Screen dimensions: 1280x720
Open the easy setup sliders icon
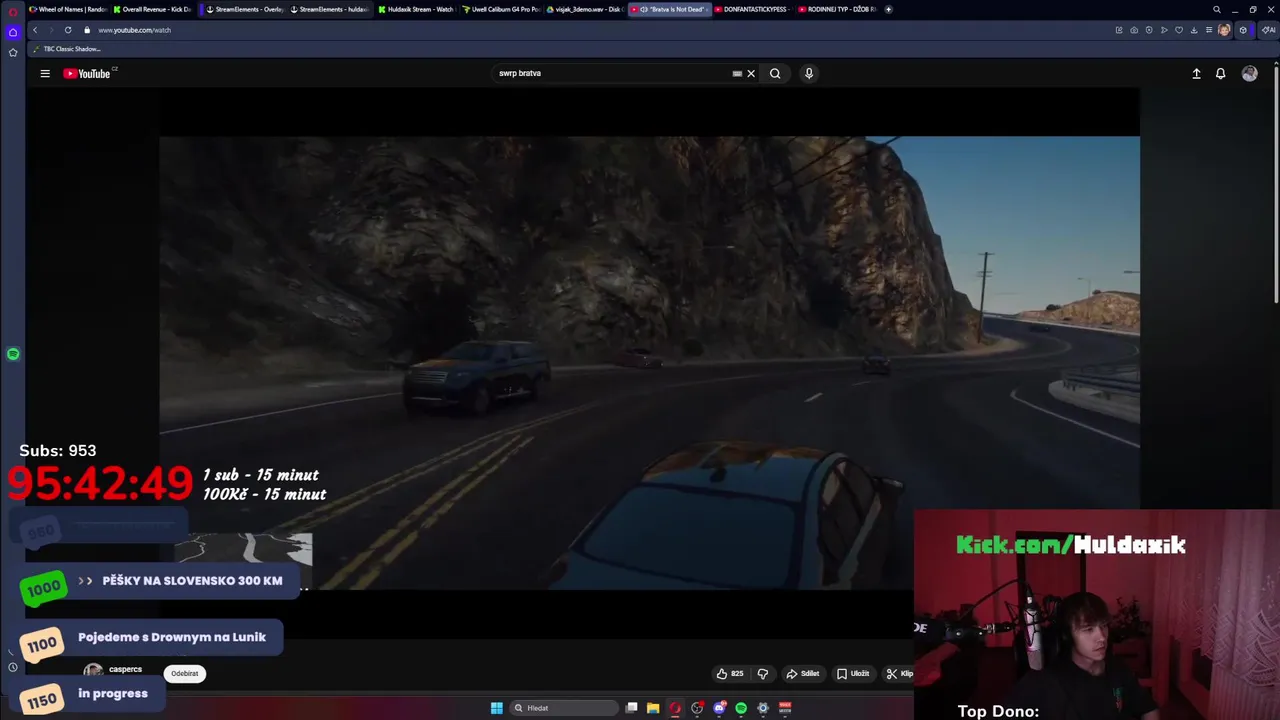[1209, 30]
